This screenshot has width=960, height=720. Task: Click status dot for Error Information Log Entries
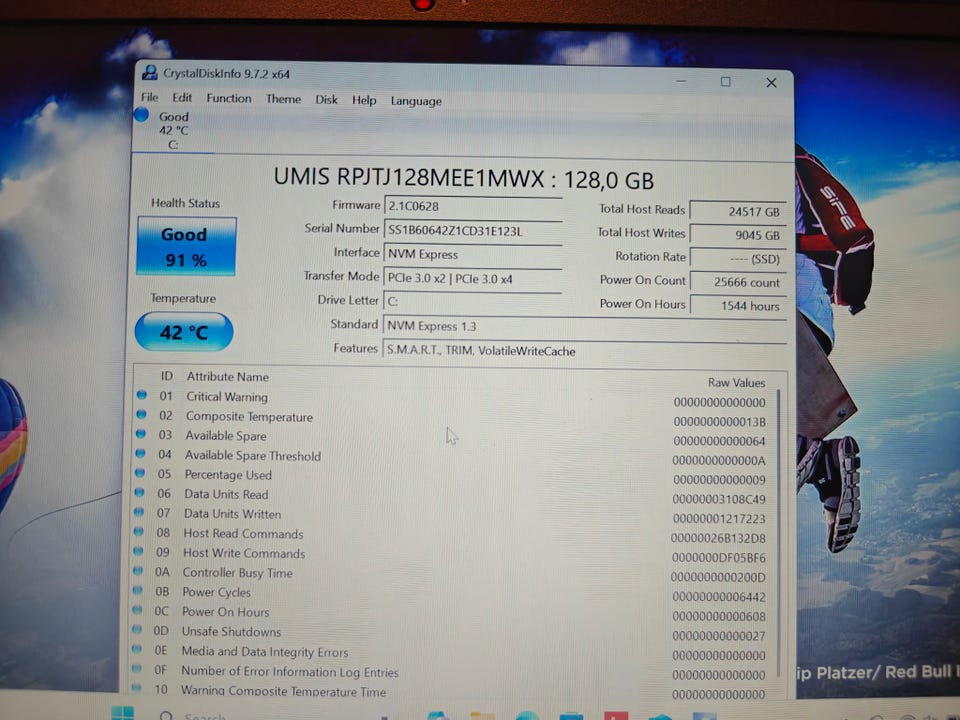(136, 669)
